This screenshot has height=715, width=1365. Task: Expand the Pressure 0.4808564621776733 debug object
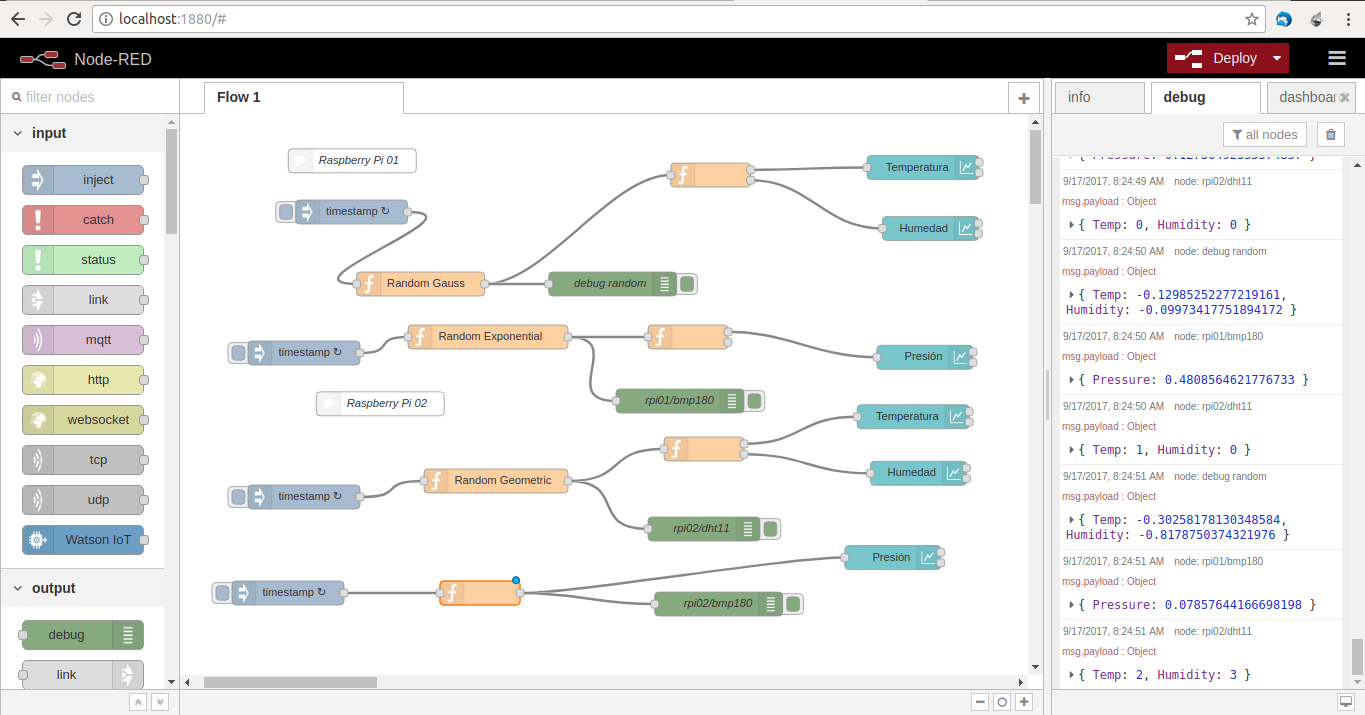[1073, 380]
